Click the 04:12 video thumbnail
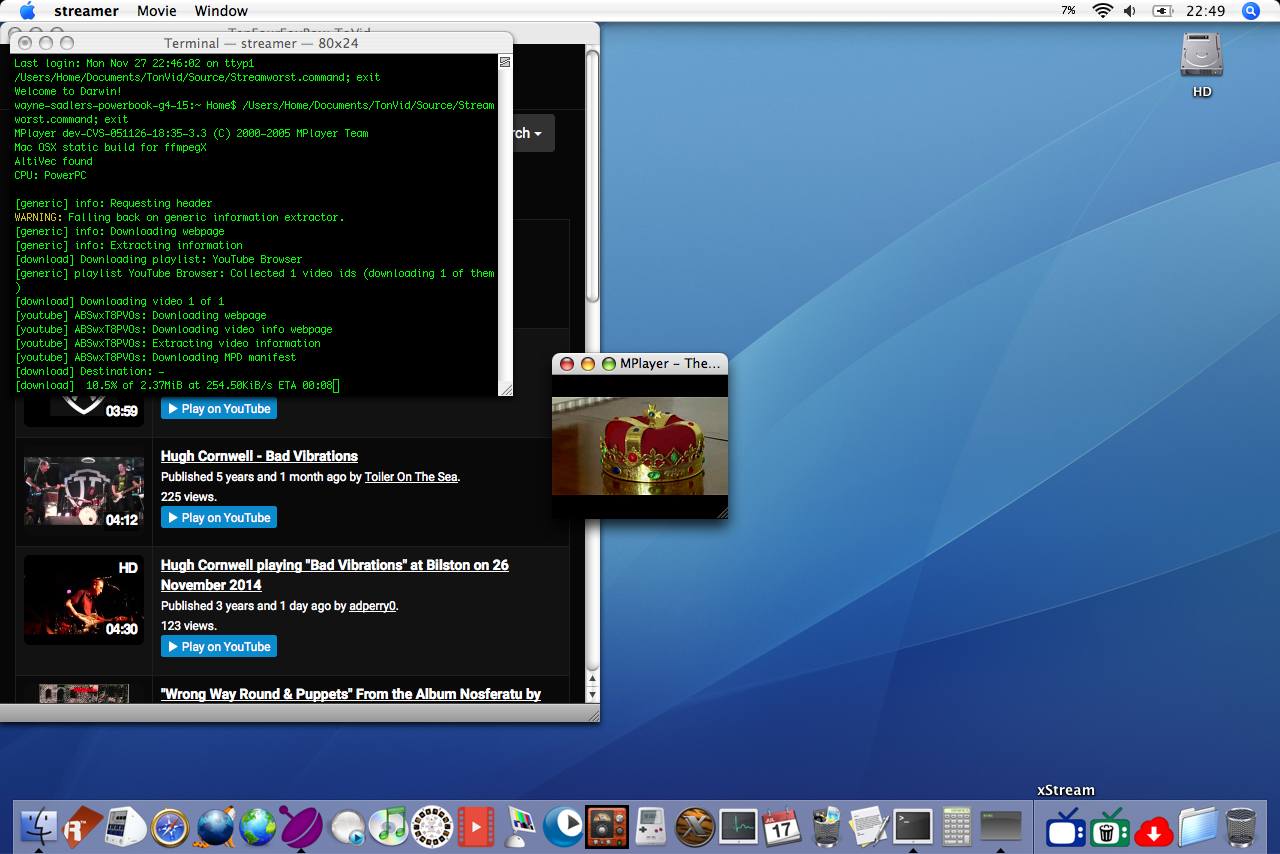 pos(84,492)
